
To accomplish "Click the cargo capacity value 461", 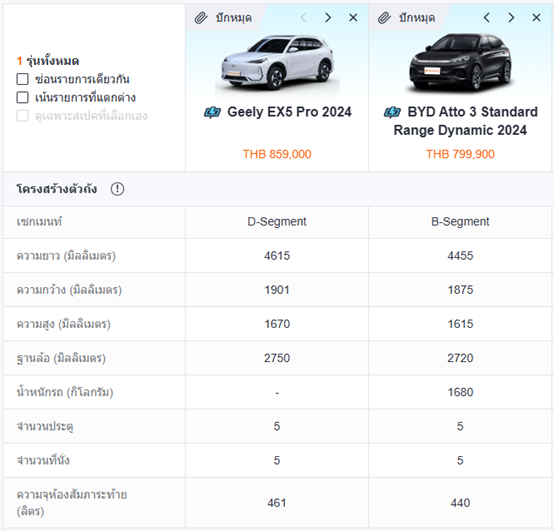I will click(277, 502).
